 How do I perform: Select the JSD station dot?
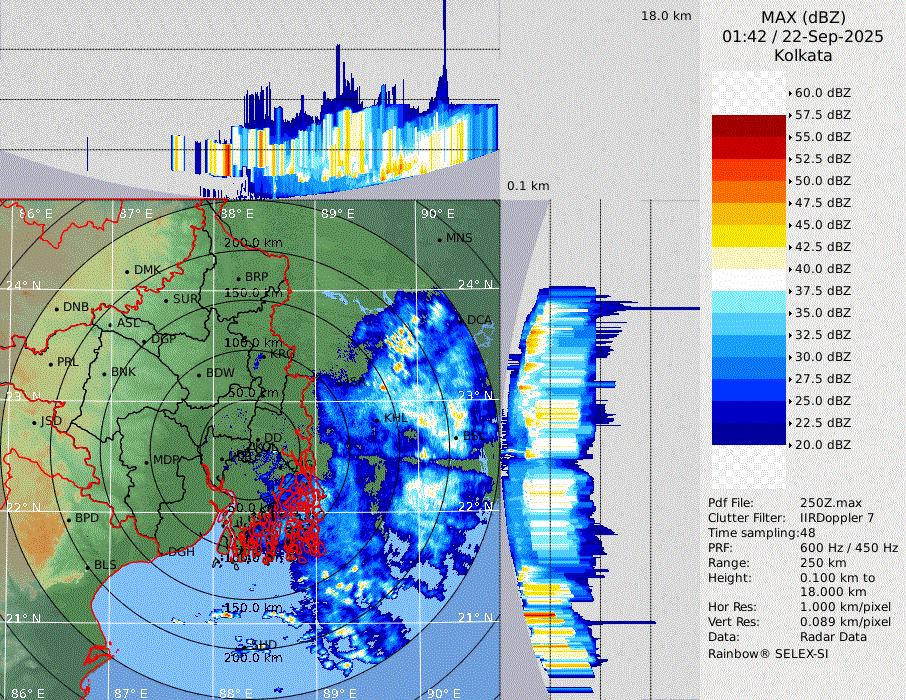35,422
